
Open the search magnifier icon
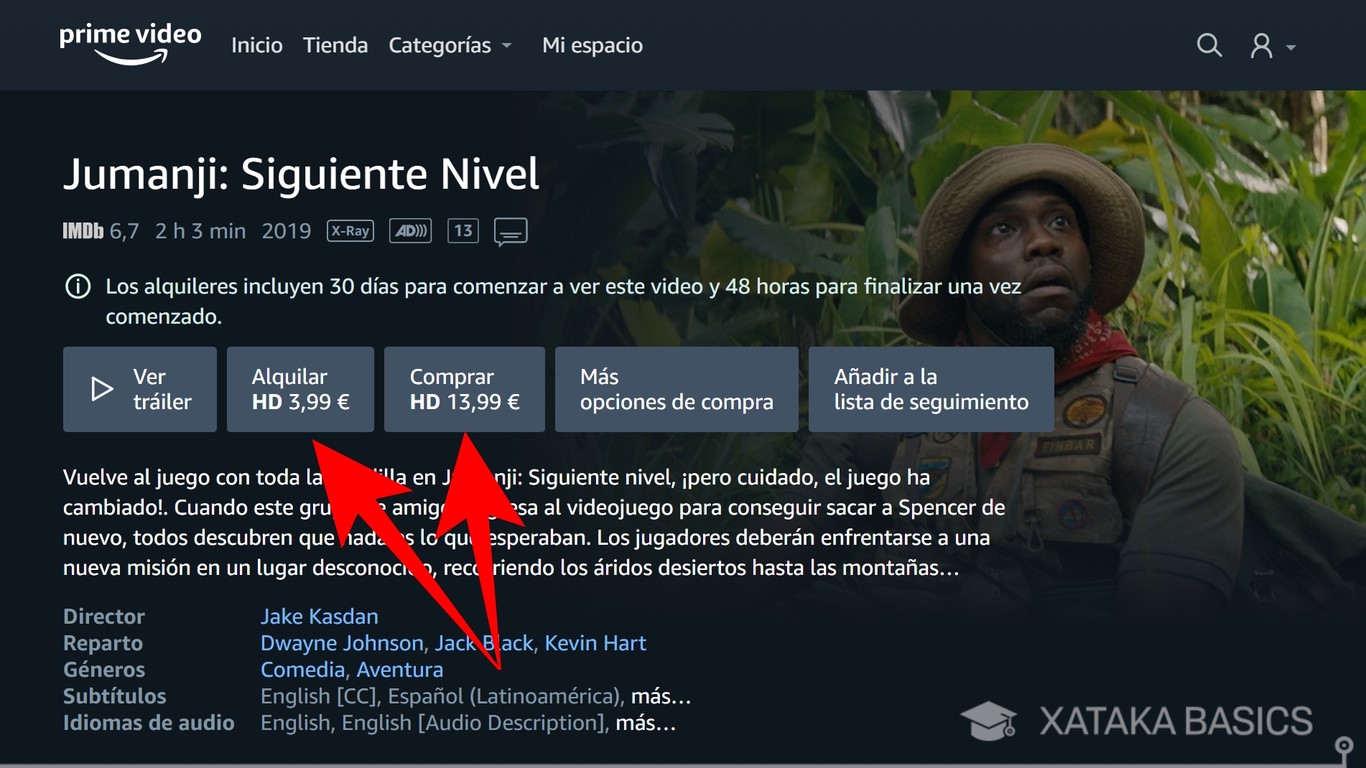coord(1209,45)
